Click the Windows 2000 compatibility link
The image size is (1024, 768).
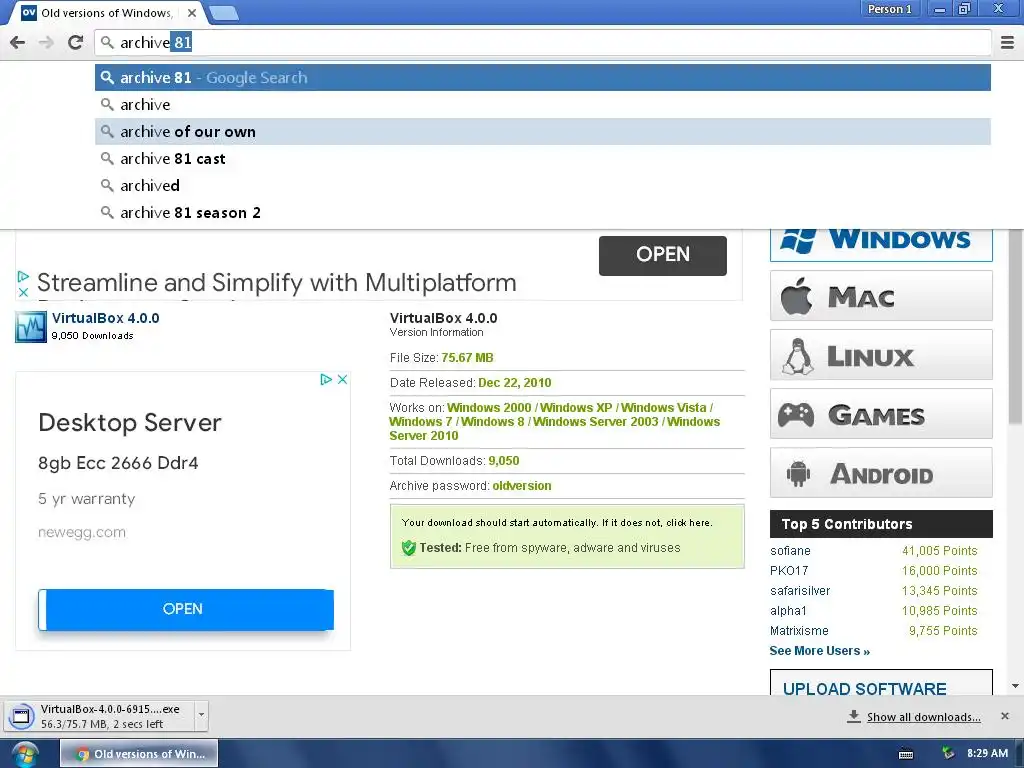(x=488, y=408)
